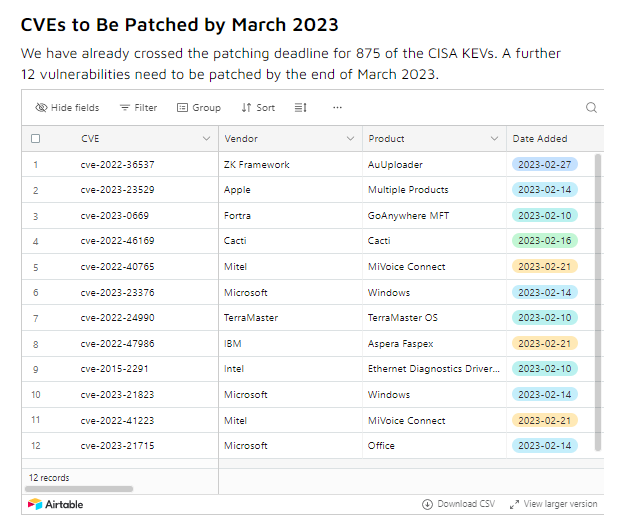635x531 pixels.
Task: Select cell cve-2023-21715
Action: tap(117, 446)
